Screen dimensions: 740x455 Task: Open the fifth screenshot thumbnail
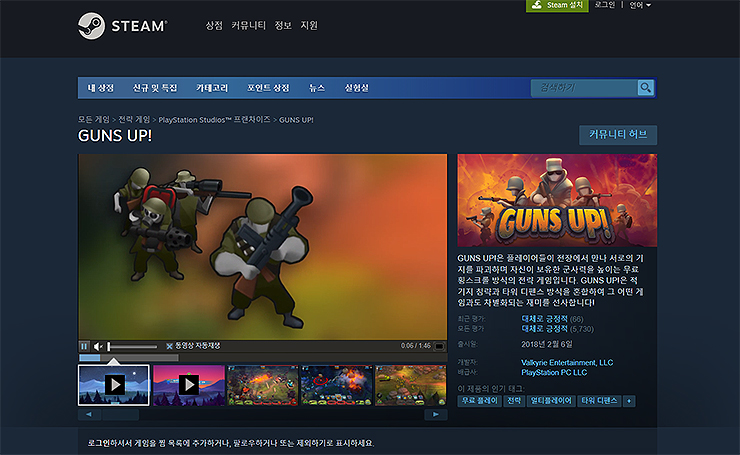tap(411, 385)
